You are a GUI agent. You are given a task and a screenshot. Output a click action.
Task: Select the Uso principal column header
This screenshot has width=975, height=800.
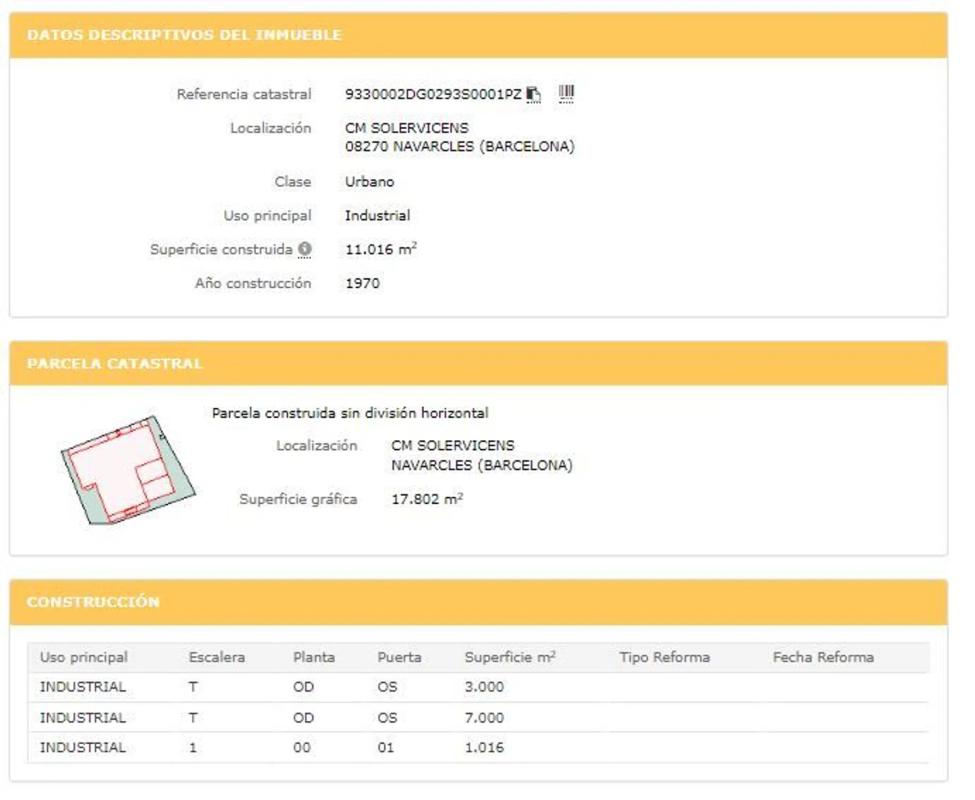(x=84, y=657)
